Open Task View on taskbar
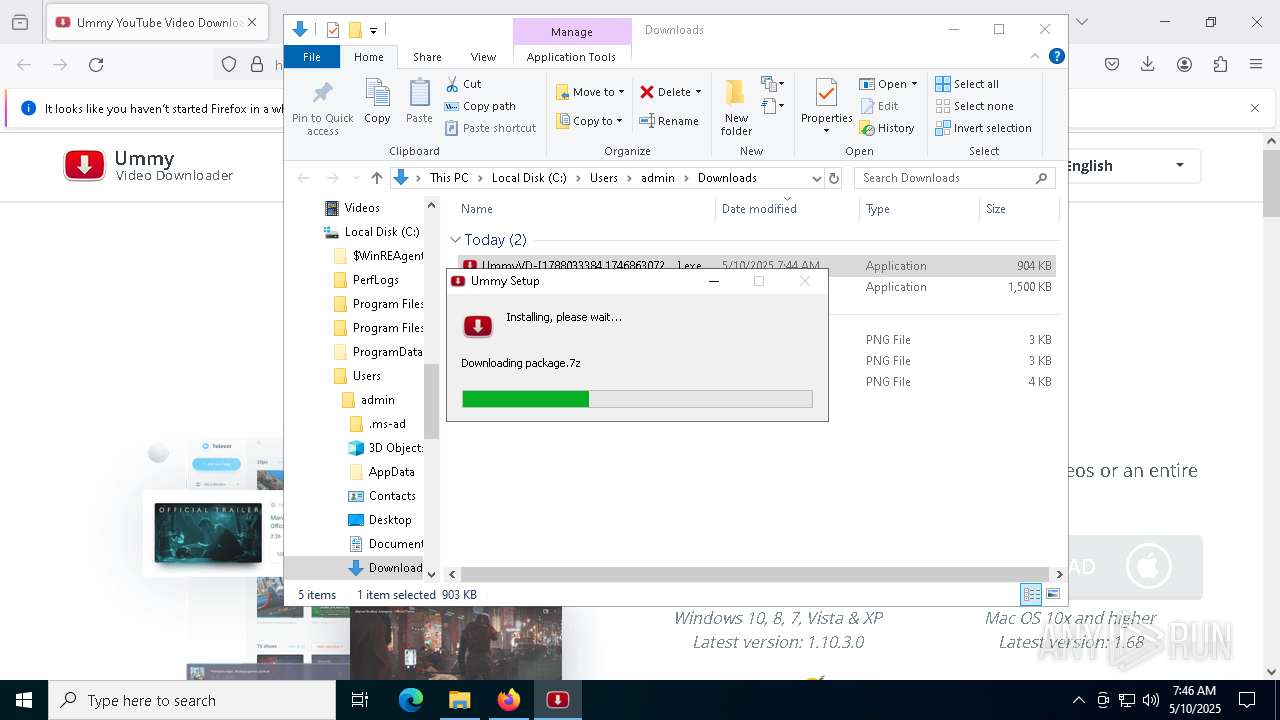The image size is (1280, 720). coord(360,700)
